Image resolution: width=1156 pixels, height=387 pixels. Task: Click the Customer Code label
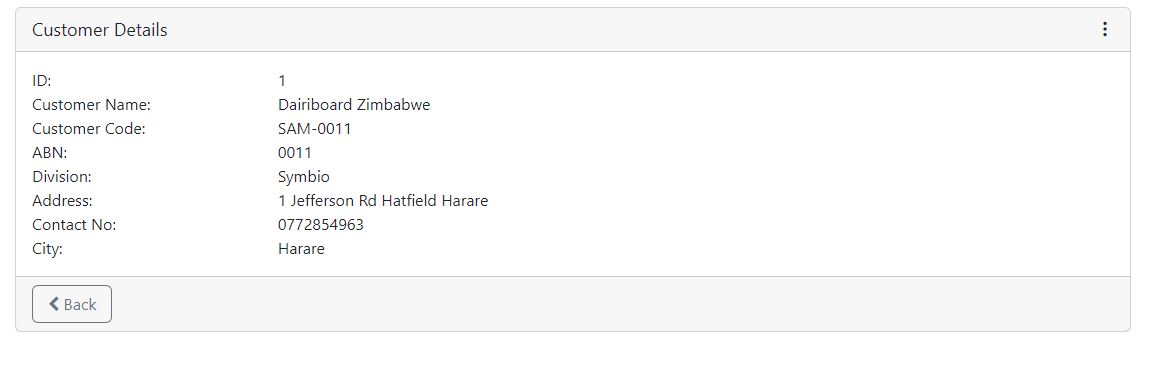click(x=89, y=129)
